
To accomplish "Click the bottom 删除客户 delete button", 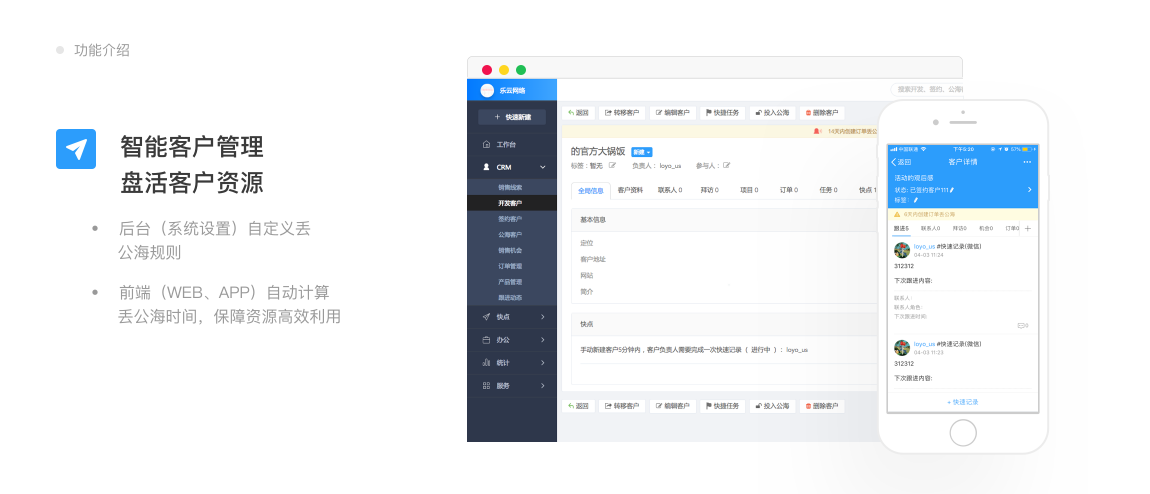I will point(822,405).
